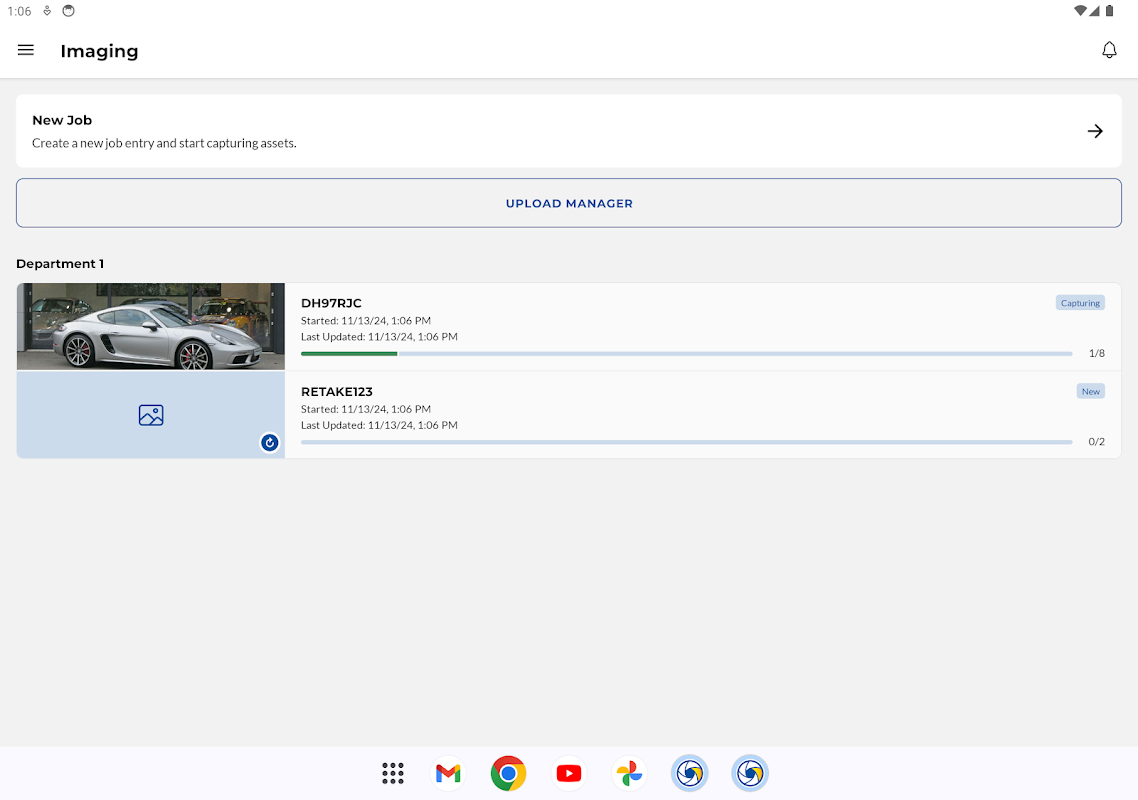Tap the RETAKE123 placeholder image icon

pyautogui.click(x=151, y=415)
